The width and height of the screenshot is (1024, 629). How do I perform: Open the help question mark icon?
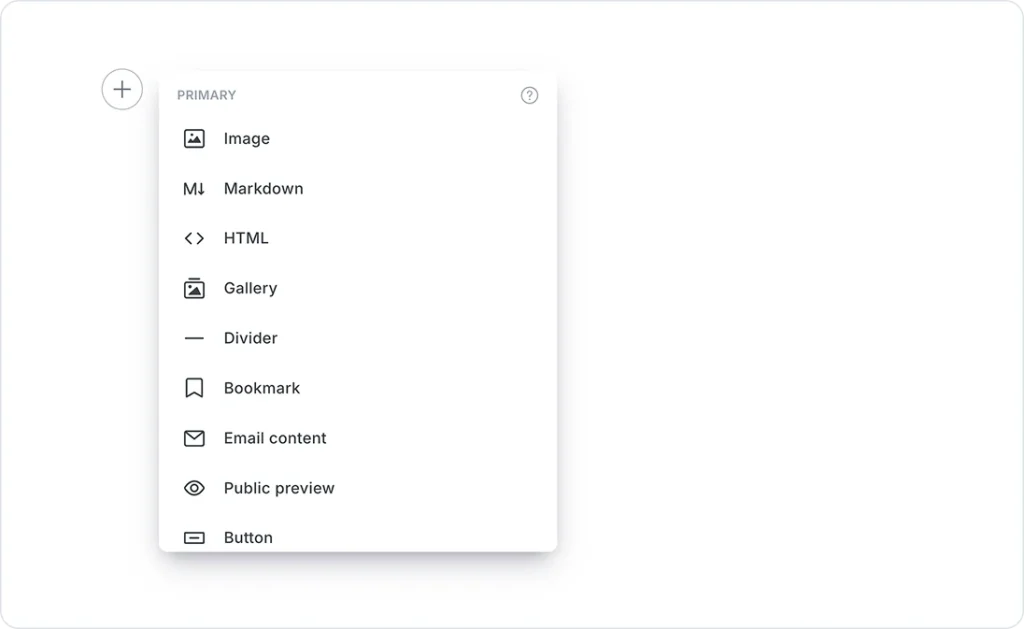coord(530,95)
